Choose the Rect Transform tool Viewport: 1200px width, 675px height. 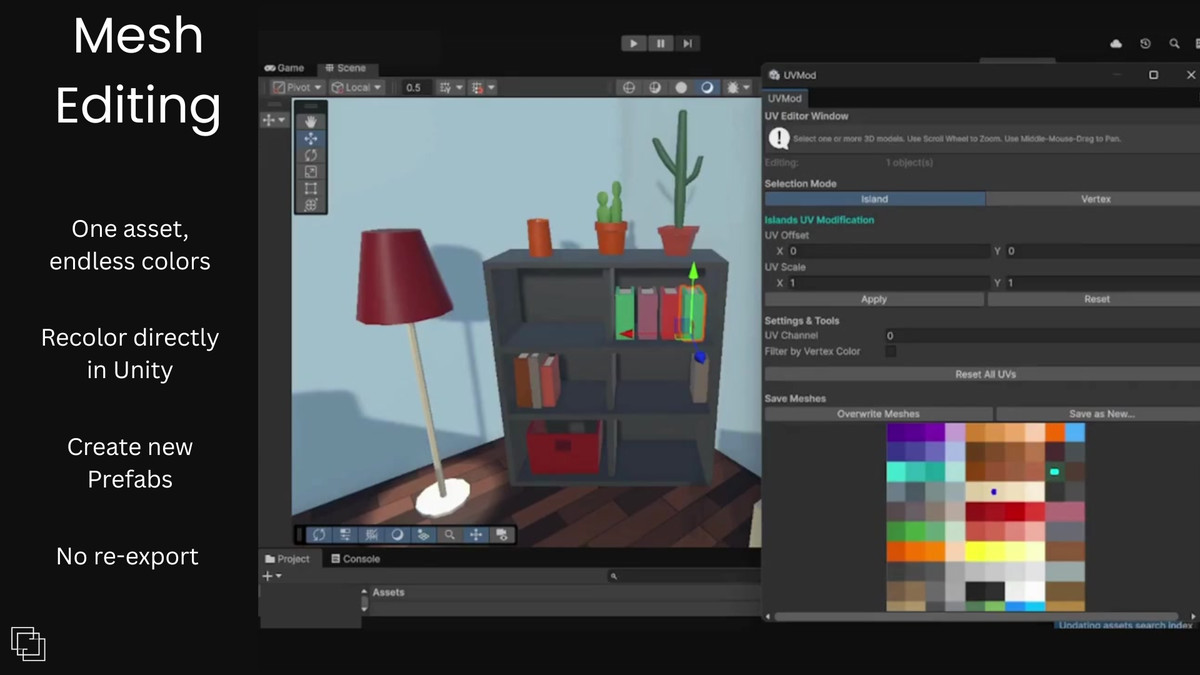pos(311,187)
